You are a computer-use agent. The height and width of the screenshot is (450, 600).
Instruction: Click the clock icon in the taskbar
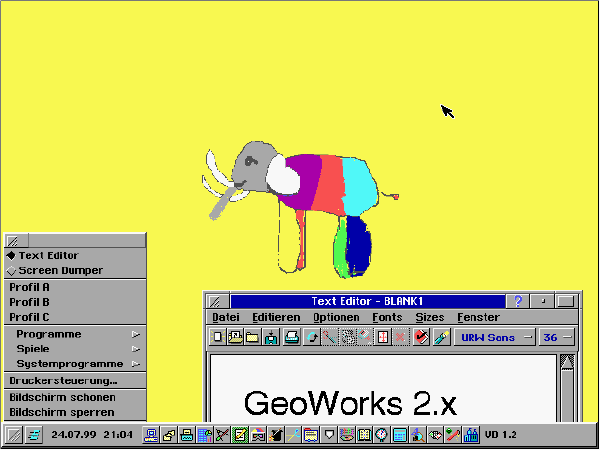pos(381,435)
